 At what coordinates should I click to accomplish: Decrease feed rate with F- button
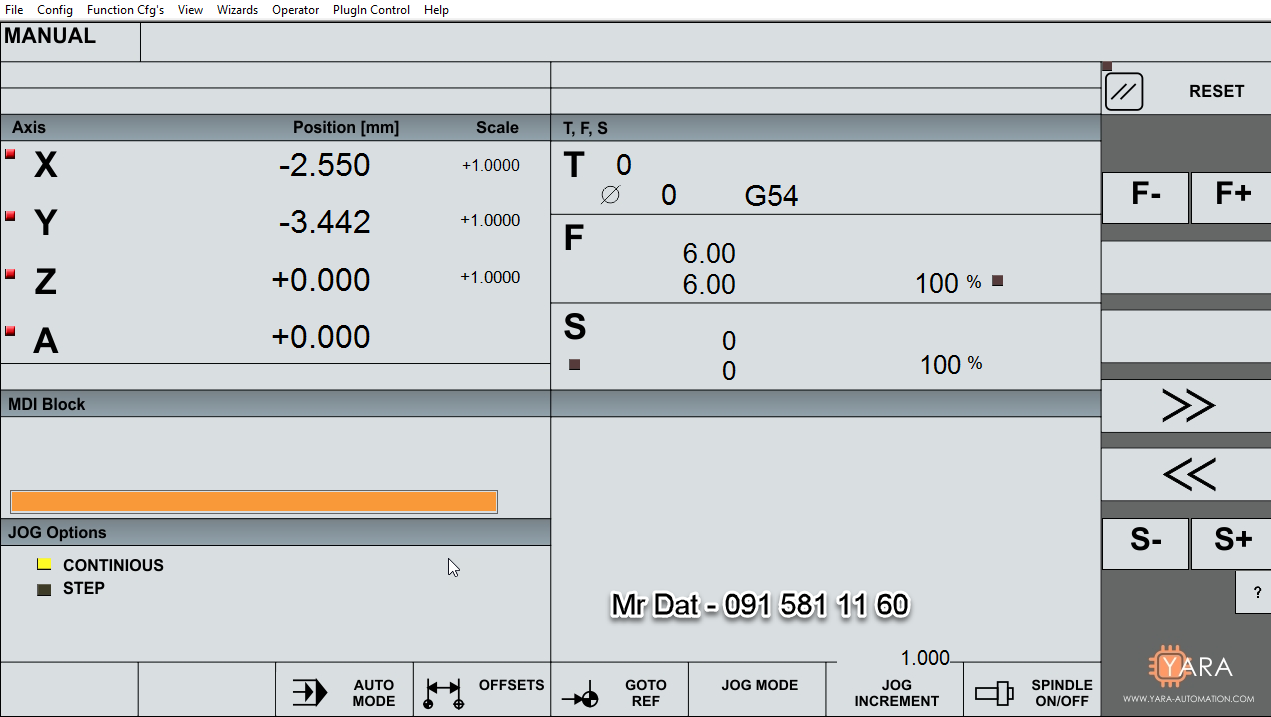pyautogui.click(x=1145, y=196)
